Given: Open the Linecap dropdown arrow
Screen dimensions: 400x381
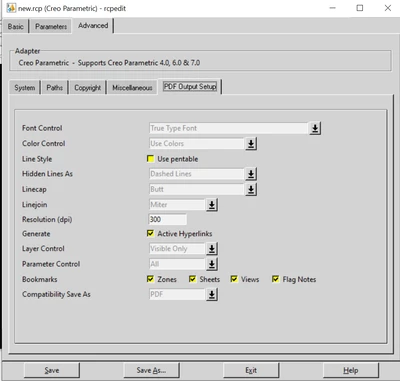Looking at the screenshot, I should pyautogui.click(x=251, y=189).
